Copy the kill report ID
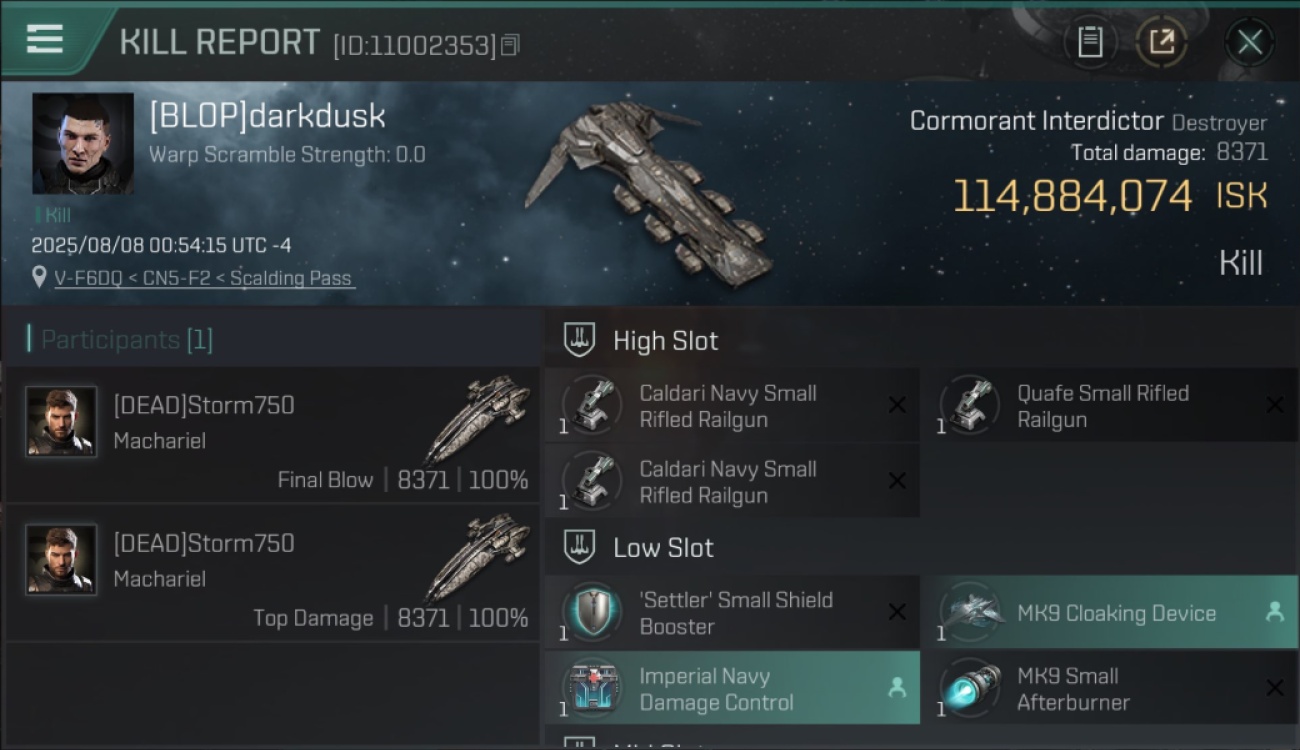The image size is (1300, 750). coord(510,45)
